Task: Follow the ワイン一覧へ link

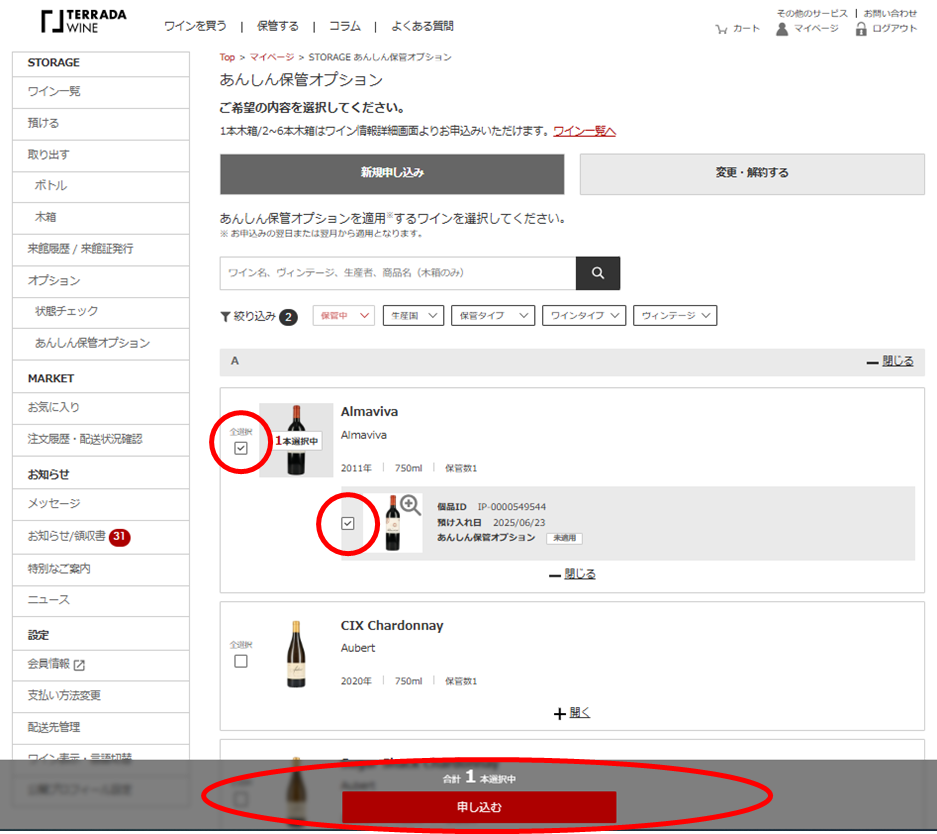Action: 584,131
